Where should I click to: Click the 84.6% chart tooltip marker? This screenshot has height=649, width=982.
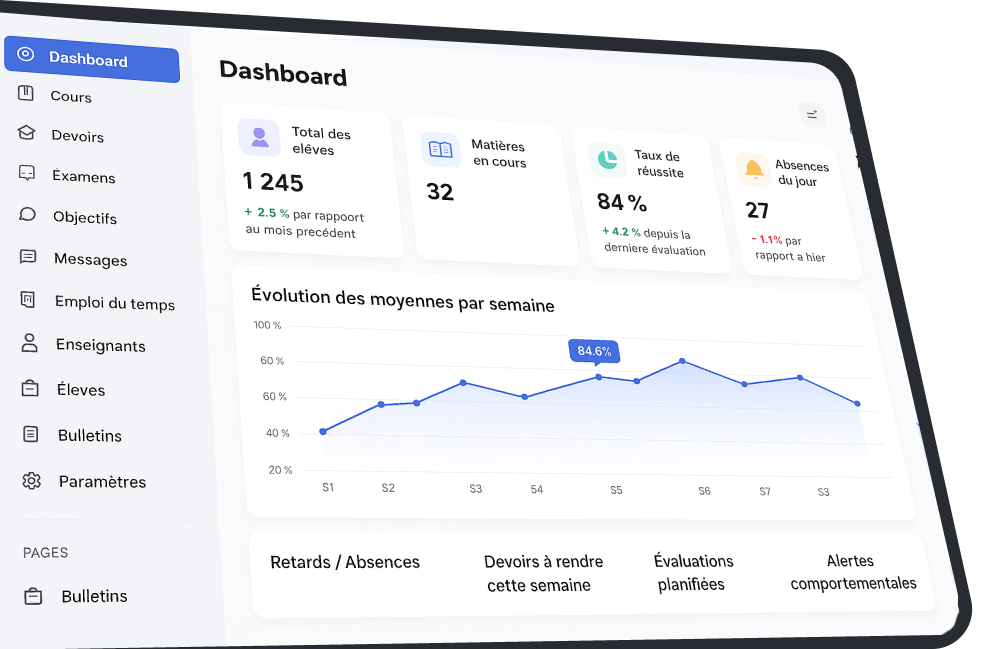pos(594,351)
